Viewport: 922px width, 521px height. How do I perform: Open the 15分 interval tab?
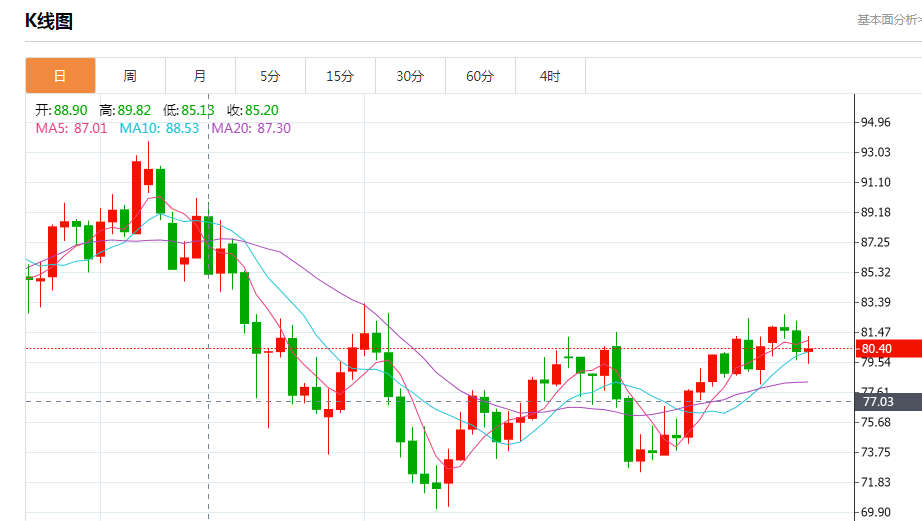tap(340, 76)
